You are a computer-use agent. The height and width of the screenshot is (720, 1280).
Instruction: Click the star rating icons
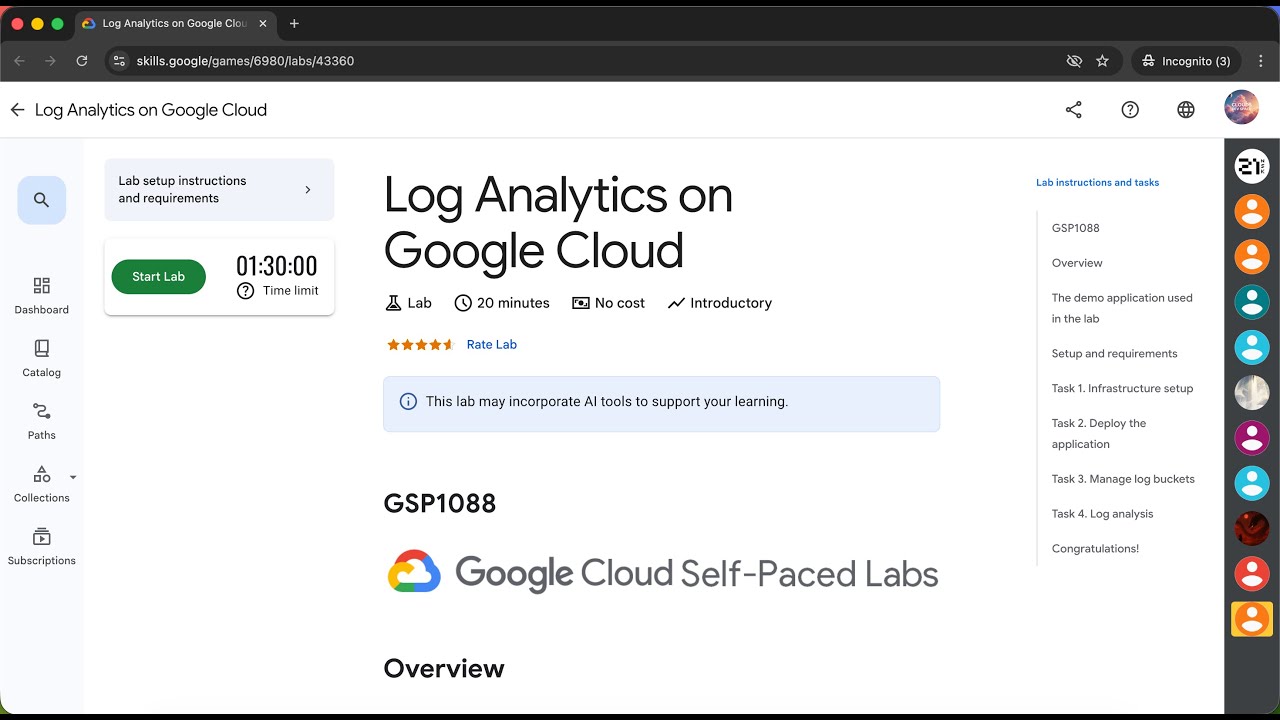coord(422,345)
